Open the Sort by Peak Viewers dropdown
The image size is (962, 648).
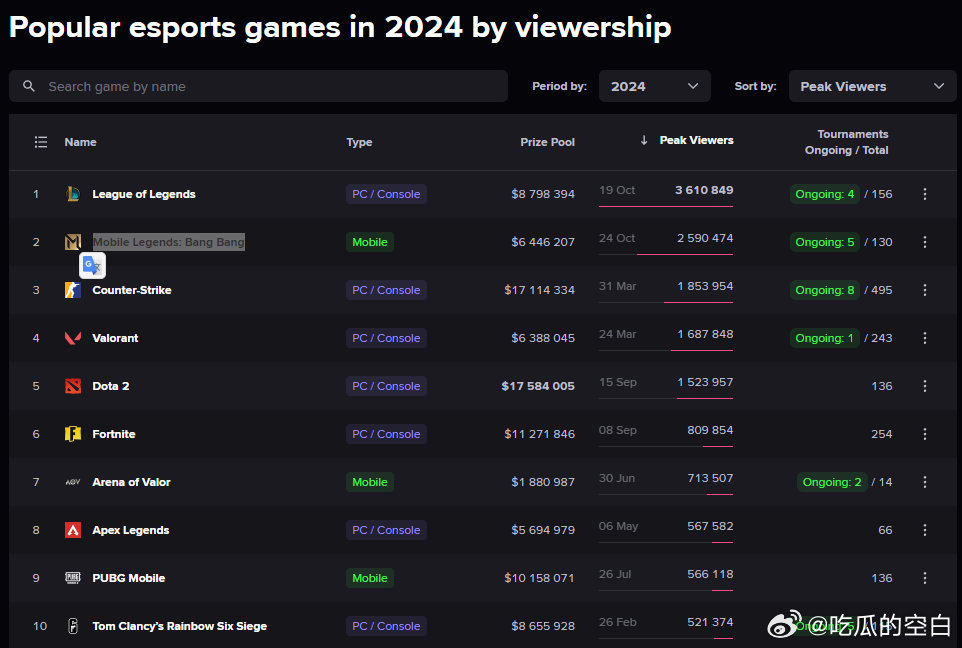(872, 86)
